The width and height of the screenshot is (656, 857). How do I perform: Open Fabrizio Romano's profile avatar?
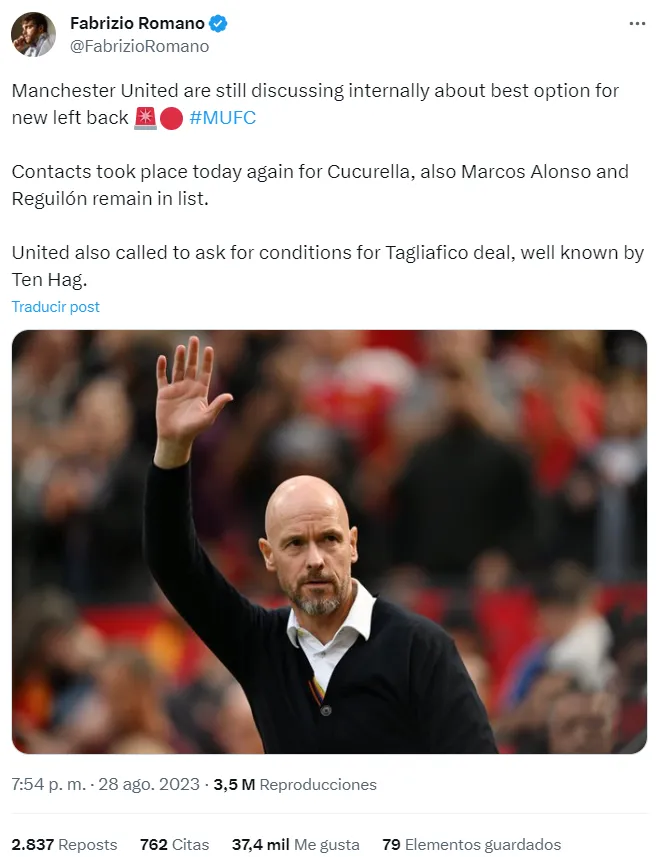[33, 34]
